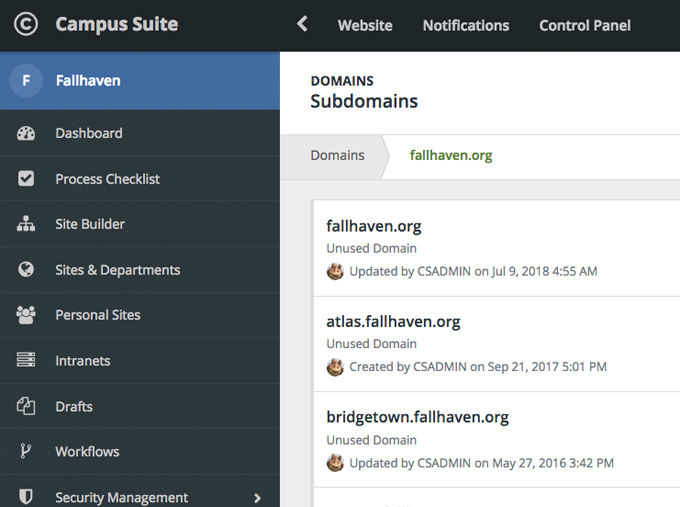Go to the Control Panel
Screen dimensions: 680x507
coord(585,26)
